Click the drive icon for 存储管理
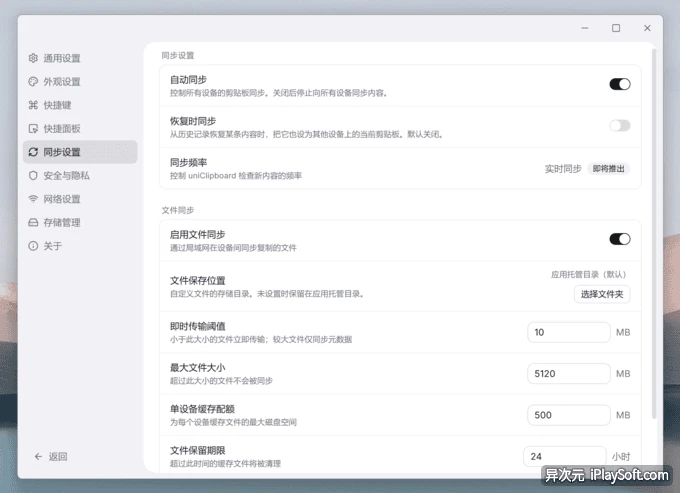This screenshot has width=680, height=493. click(33, 222)
